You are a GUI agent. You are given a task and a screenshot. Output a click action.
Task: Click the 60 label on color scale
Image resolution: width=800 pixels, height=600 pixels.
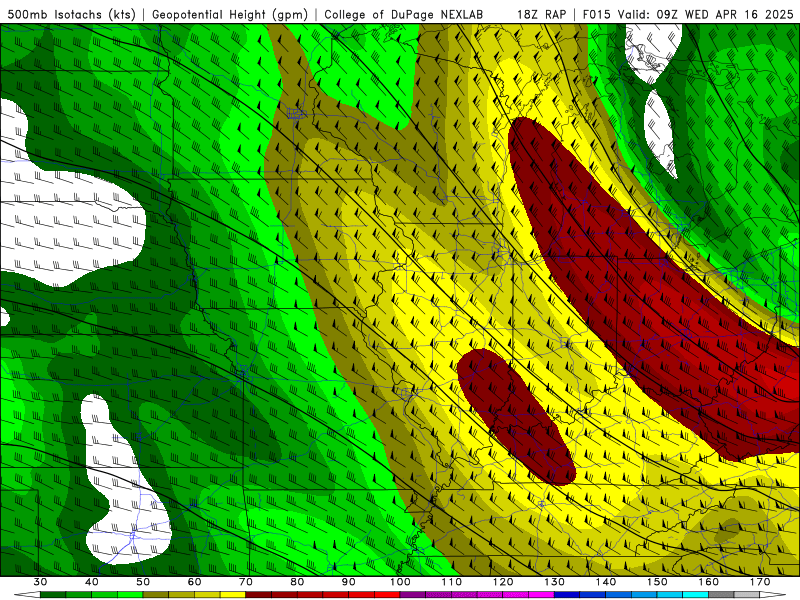tap(194, 582)
